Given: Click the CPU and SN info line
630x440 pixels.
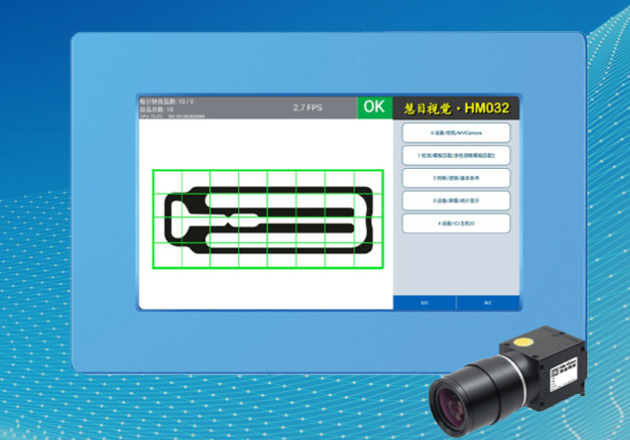Looking at the screenshot, I should tap(172, 116).
